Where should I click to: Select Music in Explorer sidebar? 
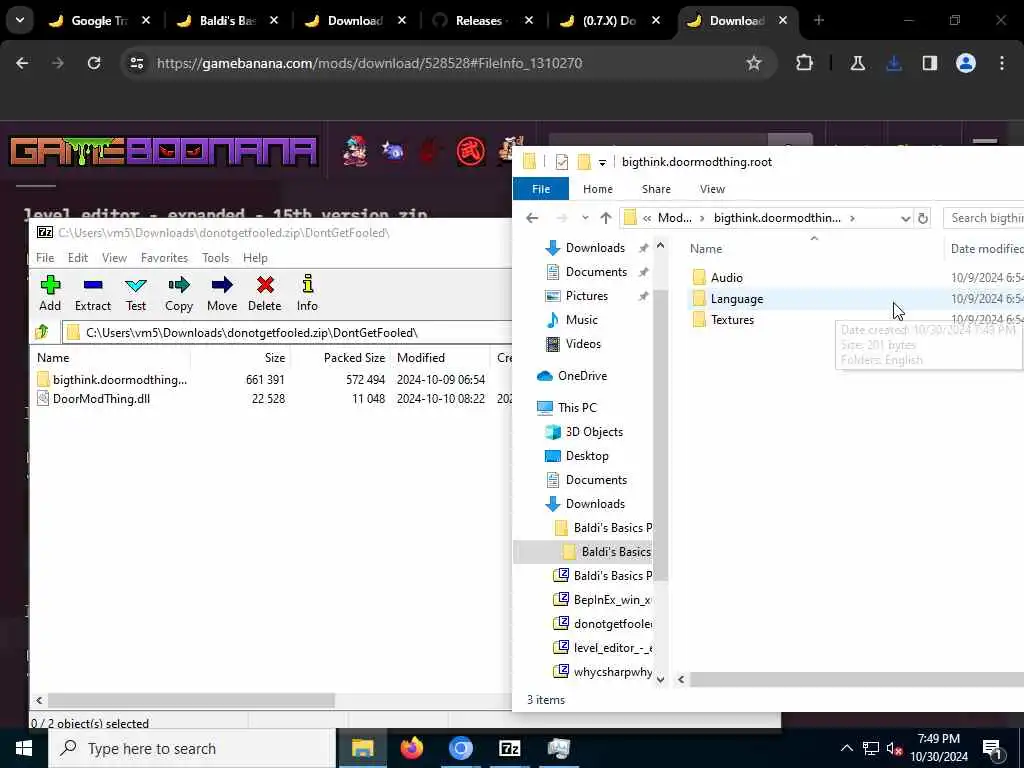point(581,319)
